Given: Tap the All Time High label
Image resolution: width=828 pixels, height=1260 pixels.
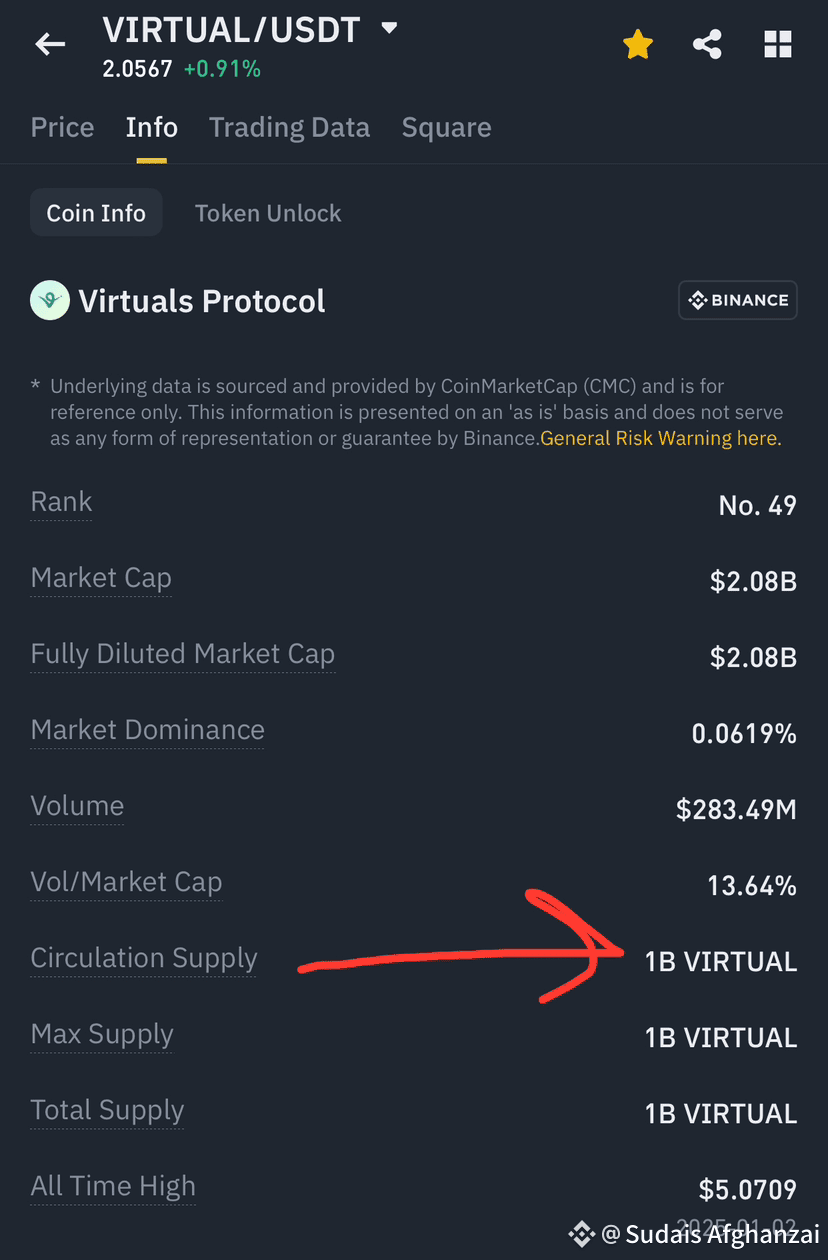Looking at the screenshot, I should [x=113, y=1186].
